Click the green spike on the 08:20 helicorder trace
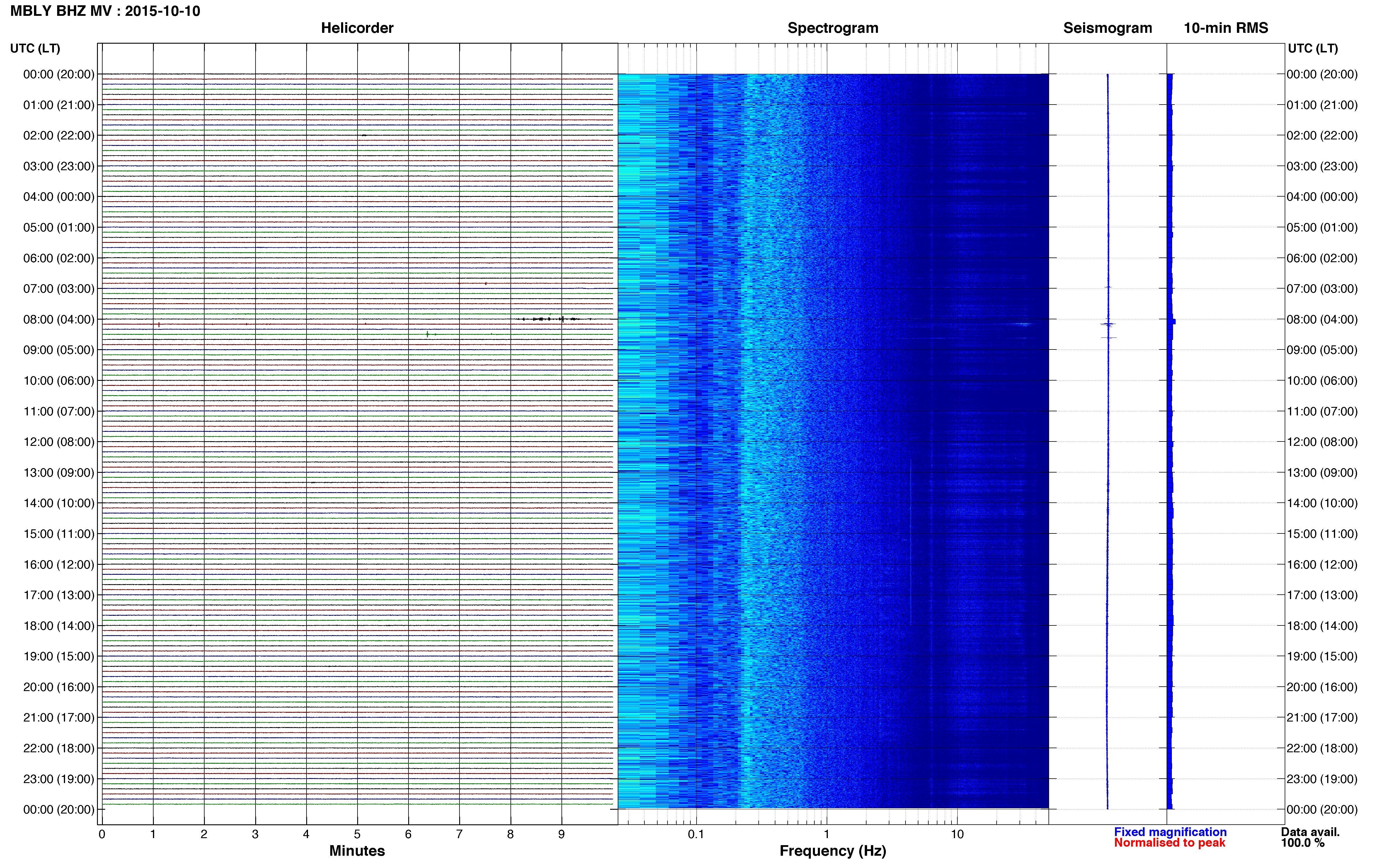The height and width of the screenshot is (868, 1389). click(427, 334)
